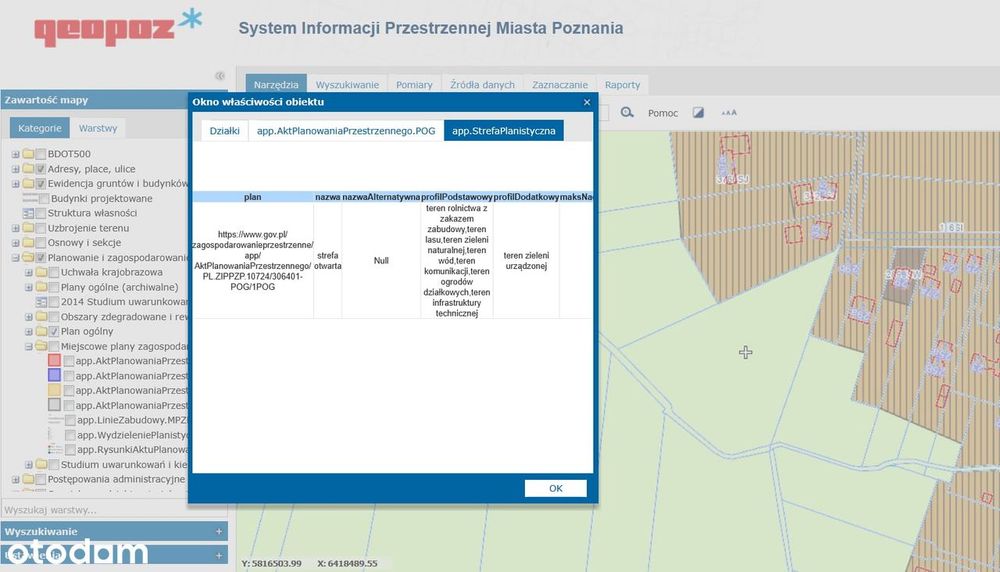Expand the BDOT500 tree node

[15, 154]
